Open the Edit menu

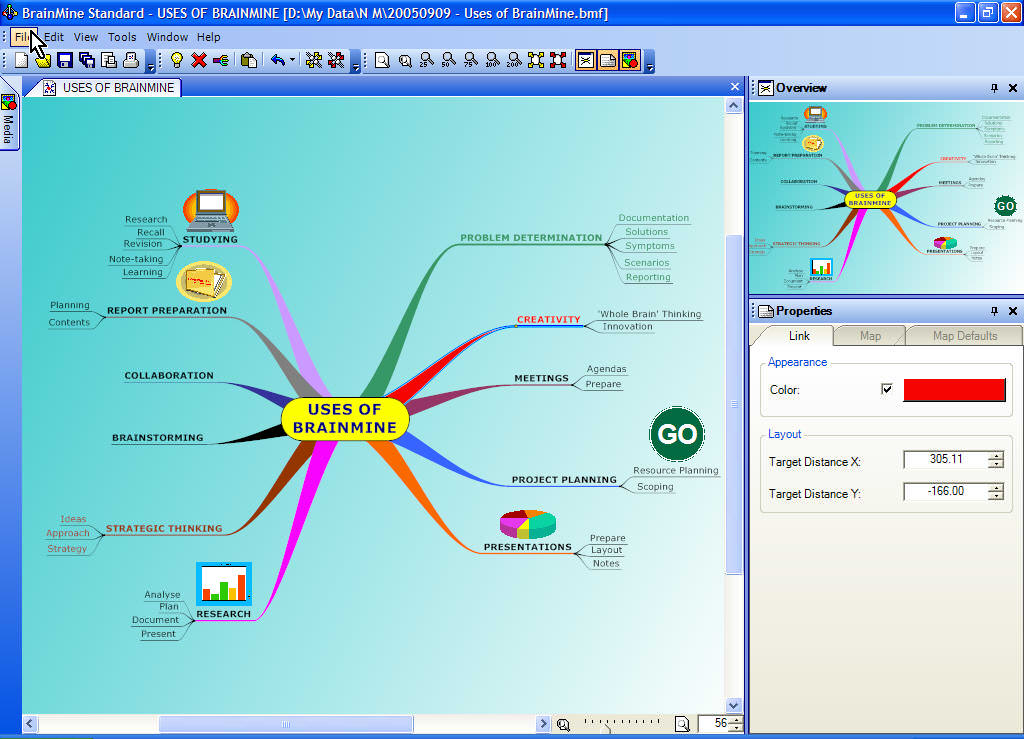pyautogui.click(x=54, y=37)
